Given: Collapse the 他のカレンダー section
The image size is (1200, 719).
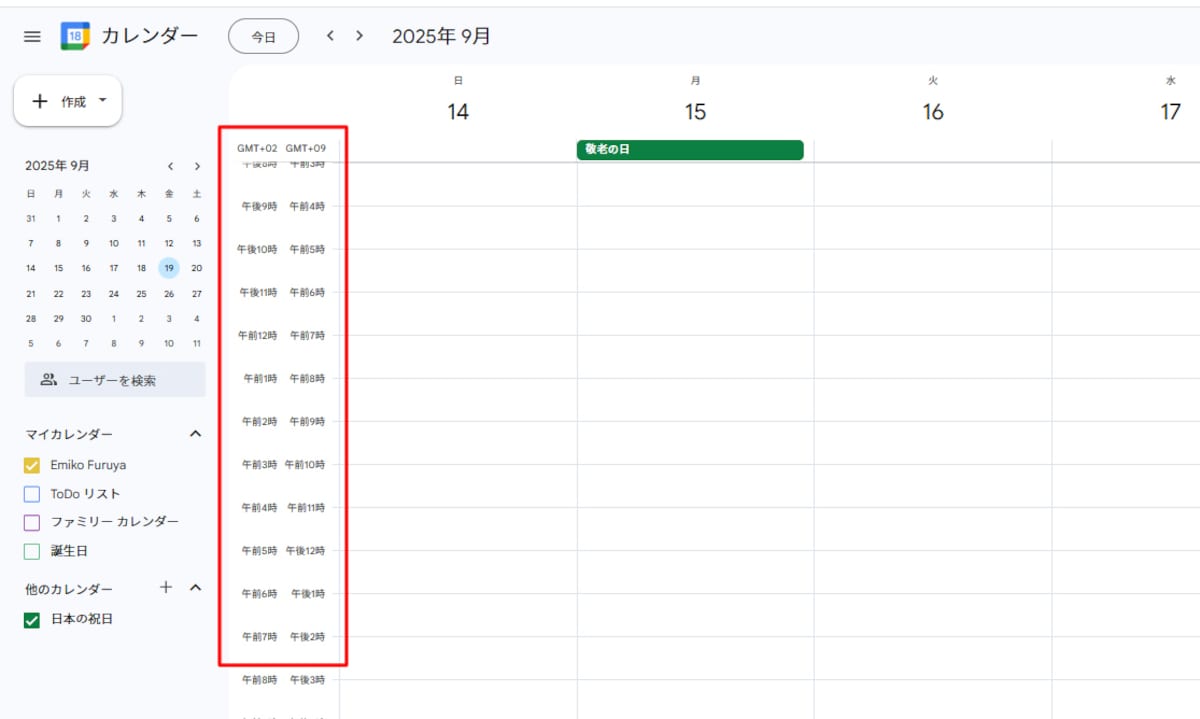Looking at the screenshot, I should [196, 588].
